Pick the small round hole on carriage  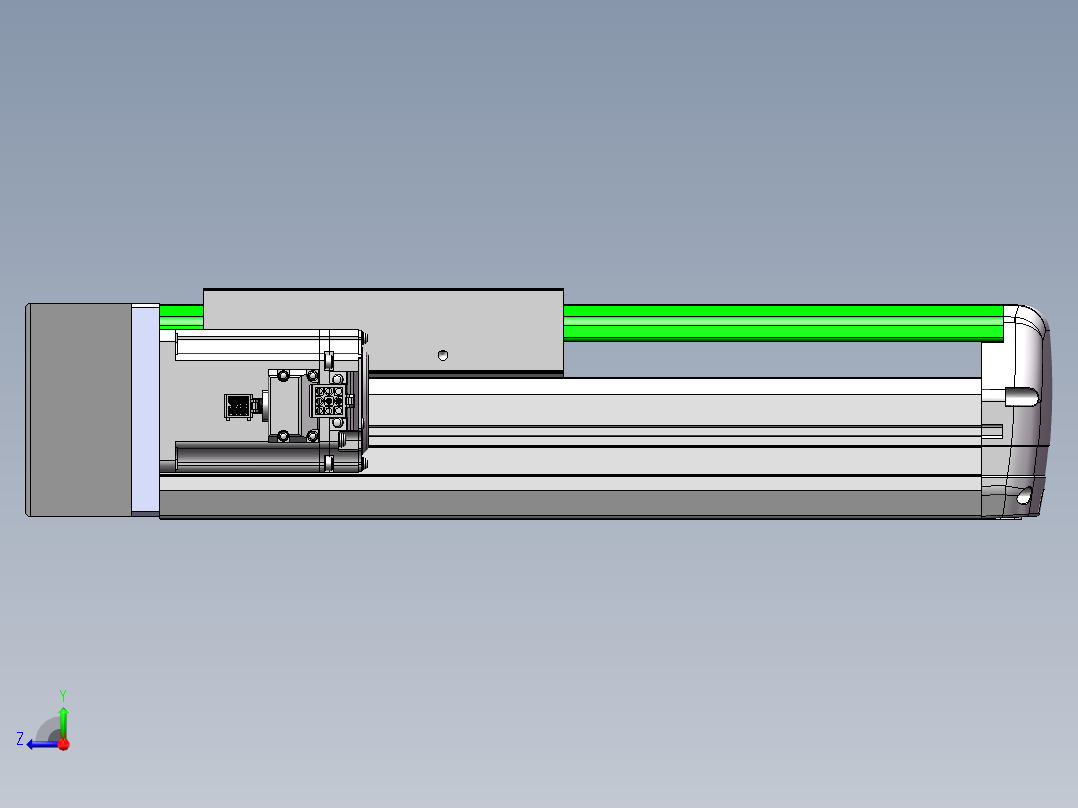(x=443, y=356)
